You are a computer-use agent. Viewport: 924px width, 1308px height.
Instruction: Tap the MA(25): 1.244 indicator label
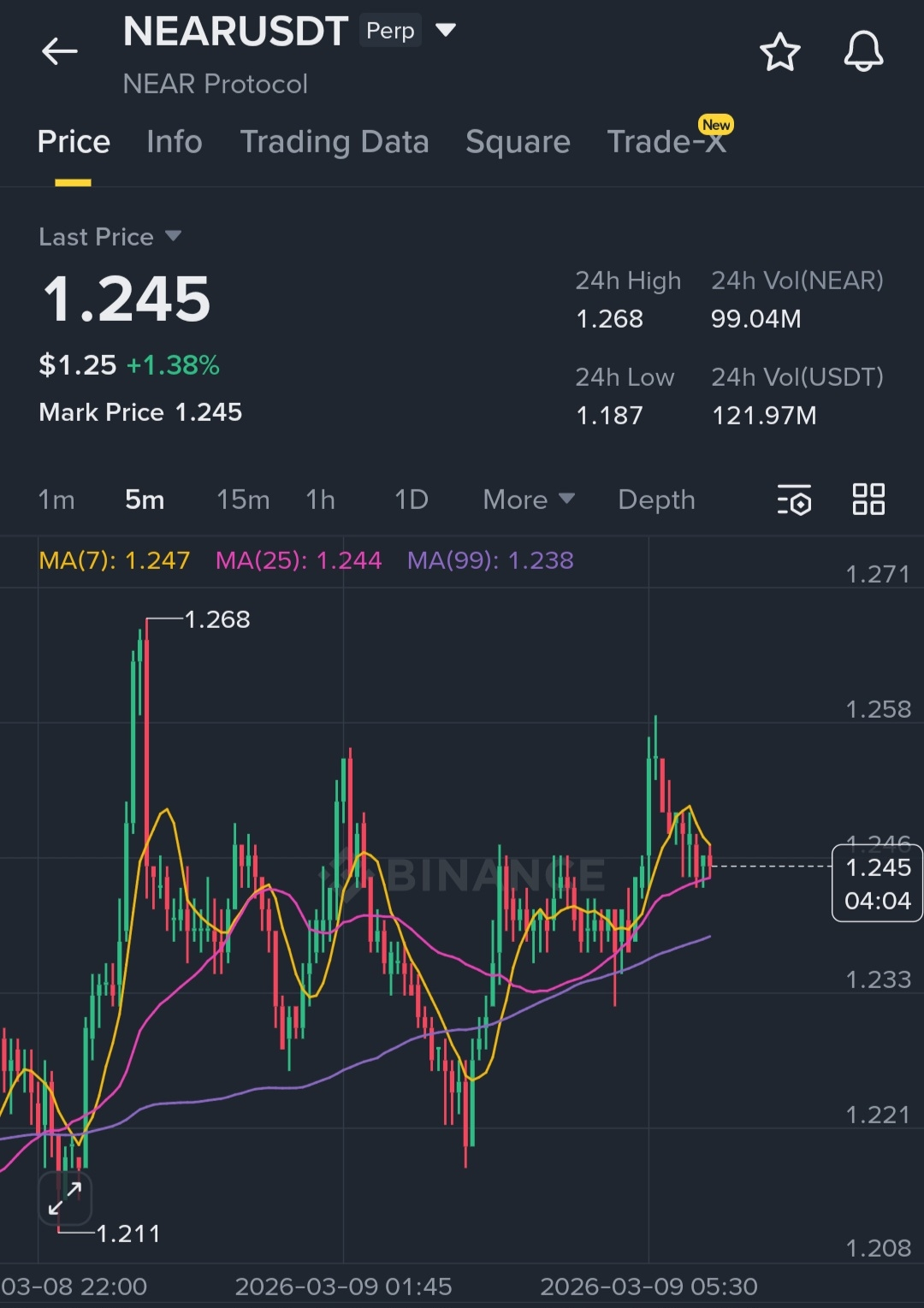pyautogui.click(x=299, y=560)
